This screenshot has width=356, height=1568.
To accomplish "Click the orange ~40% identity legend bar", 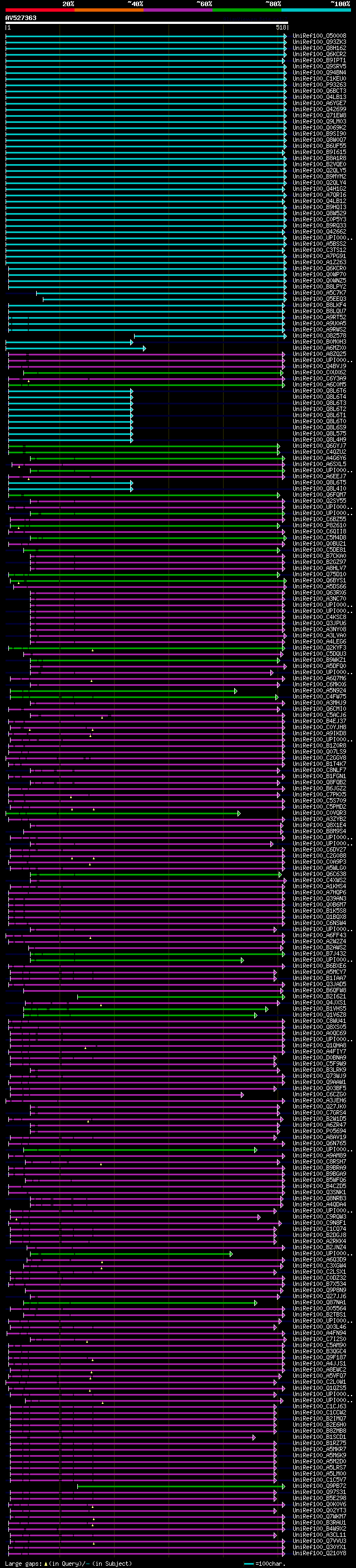I will [x=109, y=10].
